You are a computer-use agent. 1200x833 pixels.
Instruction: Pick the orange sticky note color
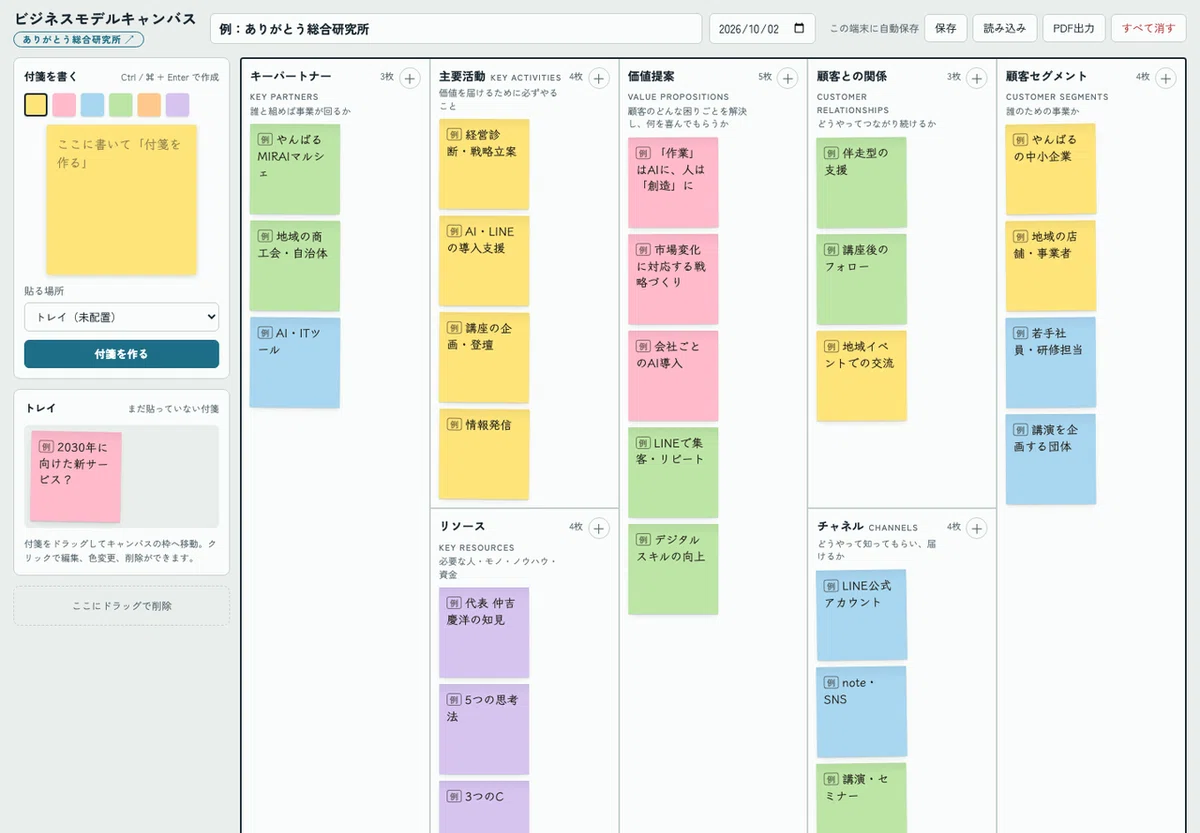149,104
